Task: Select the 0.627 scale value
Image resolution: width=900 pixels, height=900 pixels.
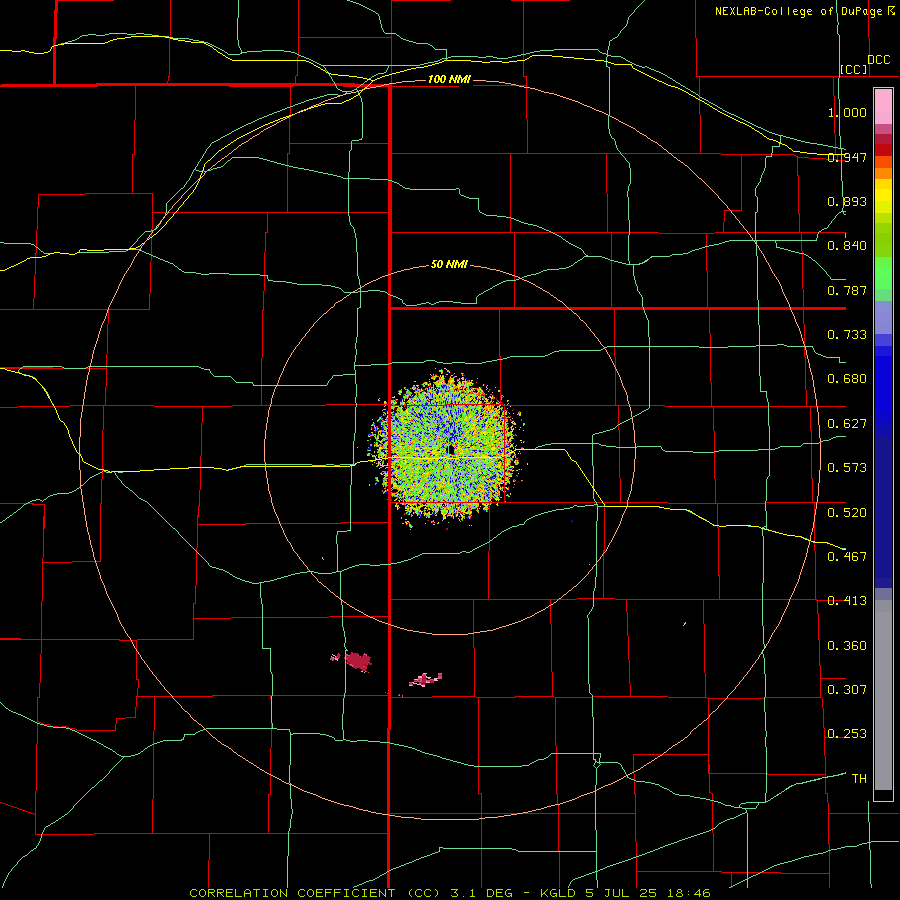Action: click(x=847, y=424)
